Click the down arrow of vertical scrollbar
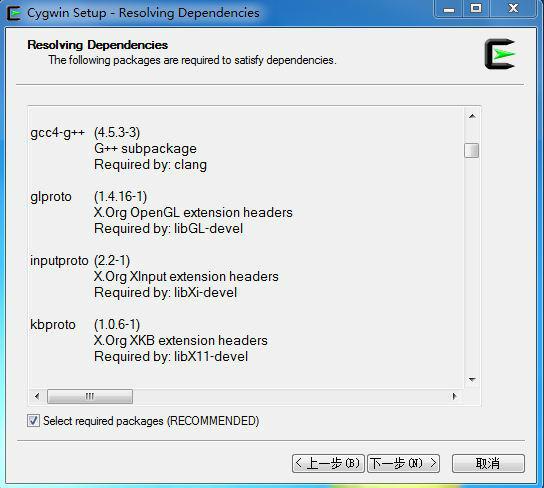544x488 pixels. coord(472,379)
